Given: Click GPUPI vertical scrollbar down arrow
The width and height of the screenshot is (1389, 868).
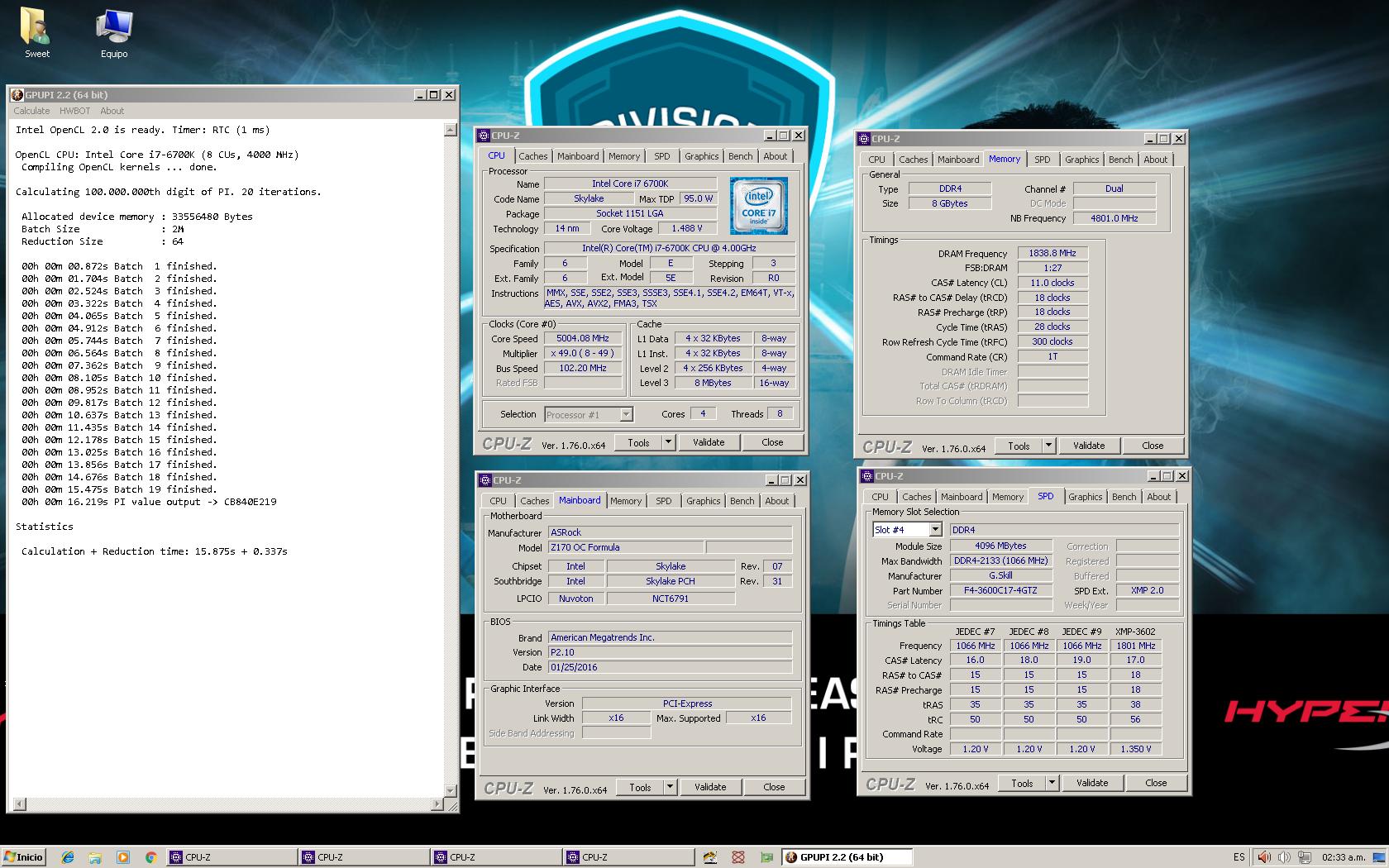Looking at the screenshot, I should (451, 791).
